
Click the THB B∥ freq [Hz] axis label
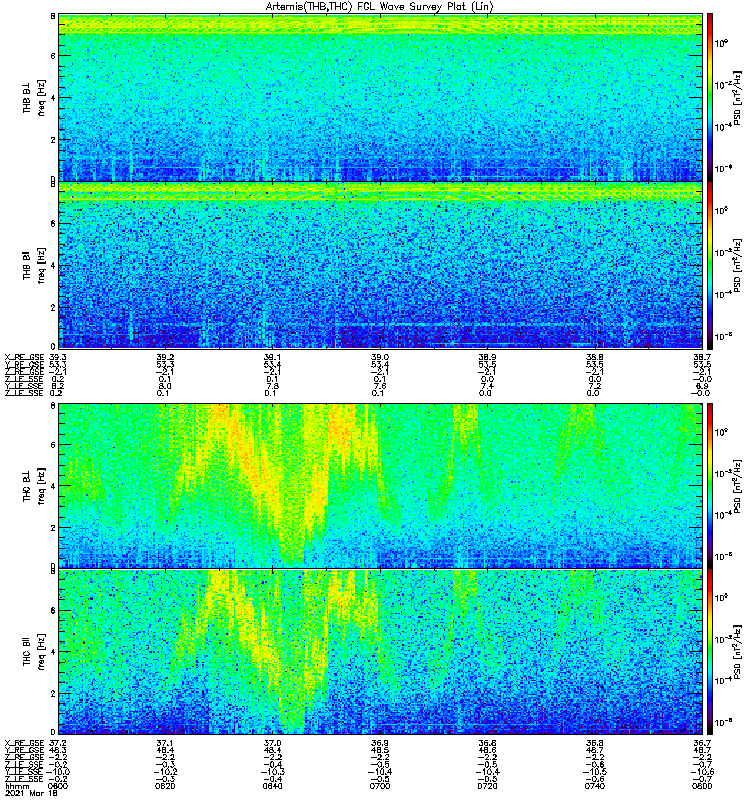coord(34,265)
